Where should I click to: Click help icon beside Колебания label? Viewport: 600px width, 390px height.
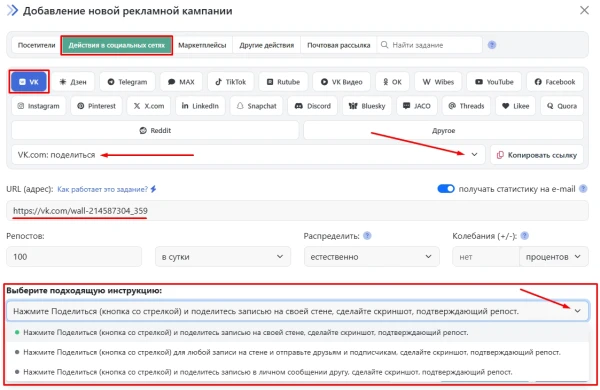click(x=525, y=236)
